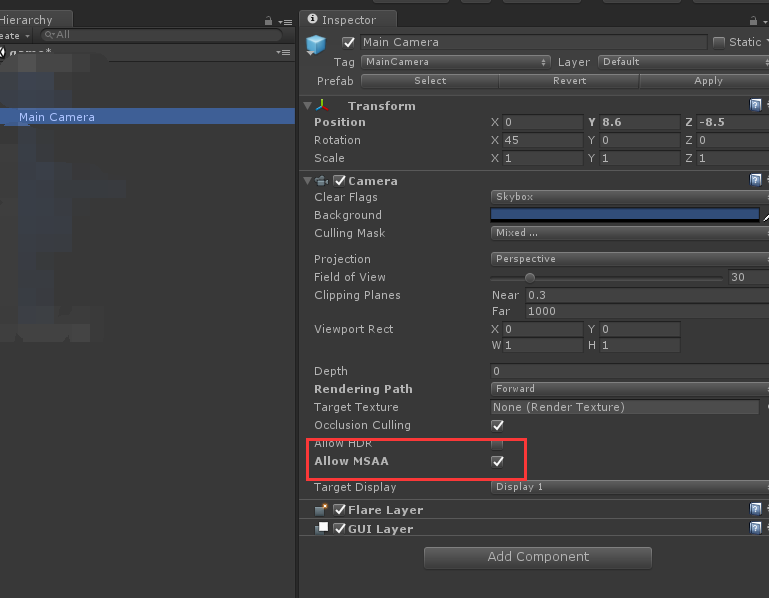Click Position Y field showing 8.6
Viewport: 769px width, 598px height.
pyautogui.click(x=640, y=122)
